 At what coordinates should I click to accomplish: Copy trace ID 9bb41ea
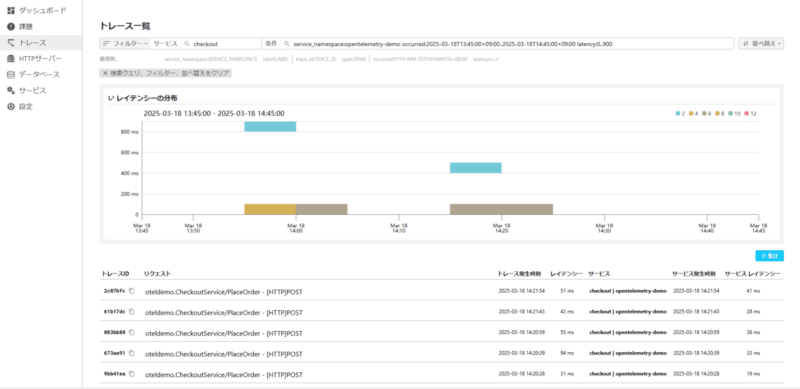(132, 374)
